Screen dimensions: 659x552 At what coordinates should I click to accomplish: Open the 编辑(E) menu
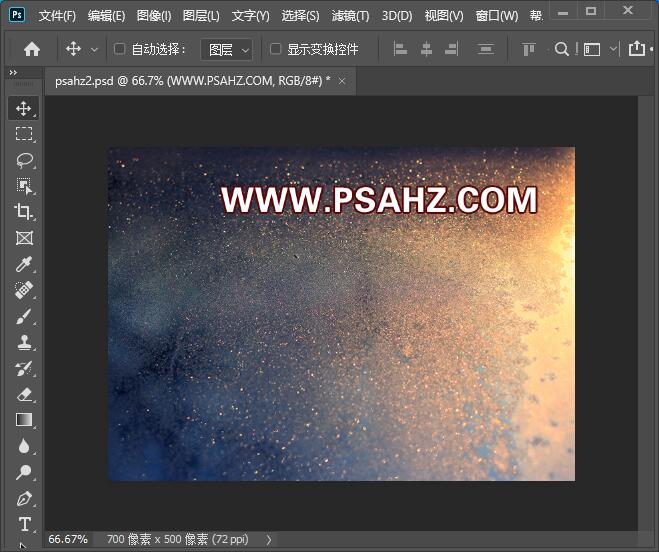106,16
